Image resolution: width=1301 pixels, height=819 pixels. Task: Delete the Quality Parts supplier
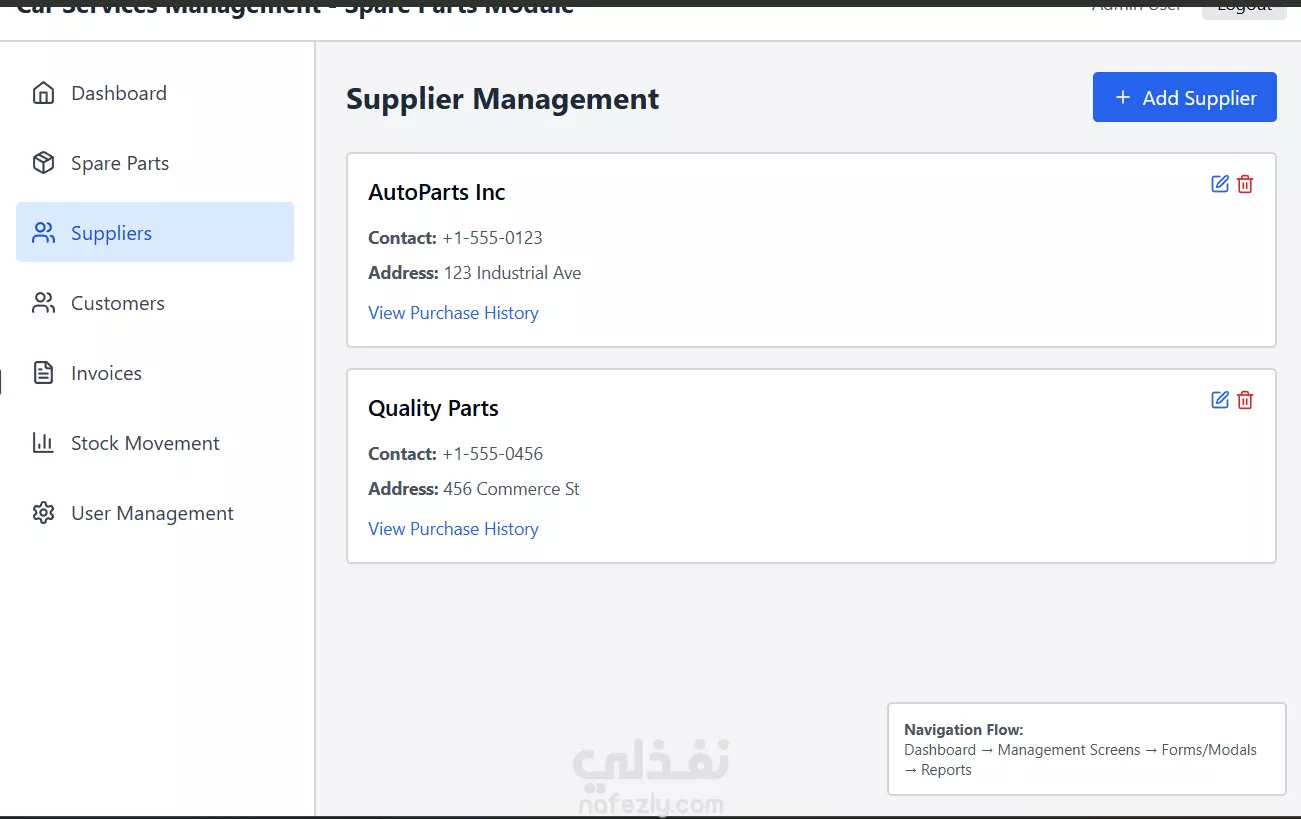pos(1245,400)
